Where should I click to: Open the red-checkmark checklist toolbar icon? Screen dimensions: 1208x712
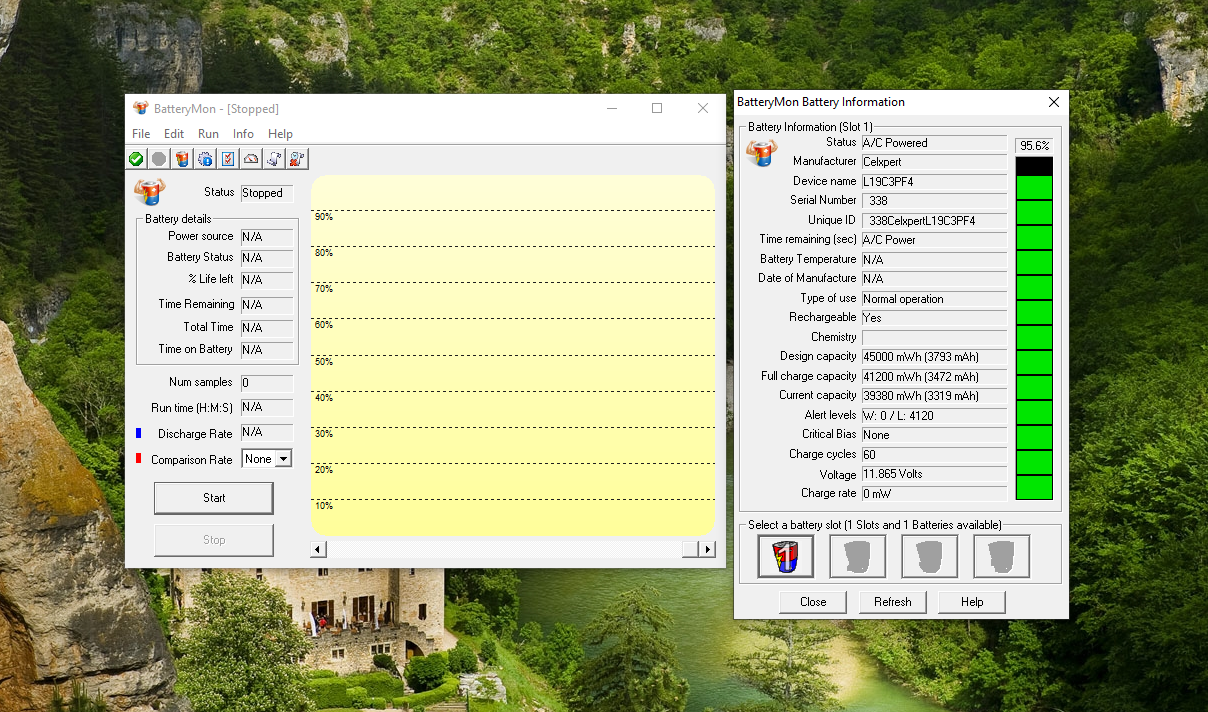(228, 159)
